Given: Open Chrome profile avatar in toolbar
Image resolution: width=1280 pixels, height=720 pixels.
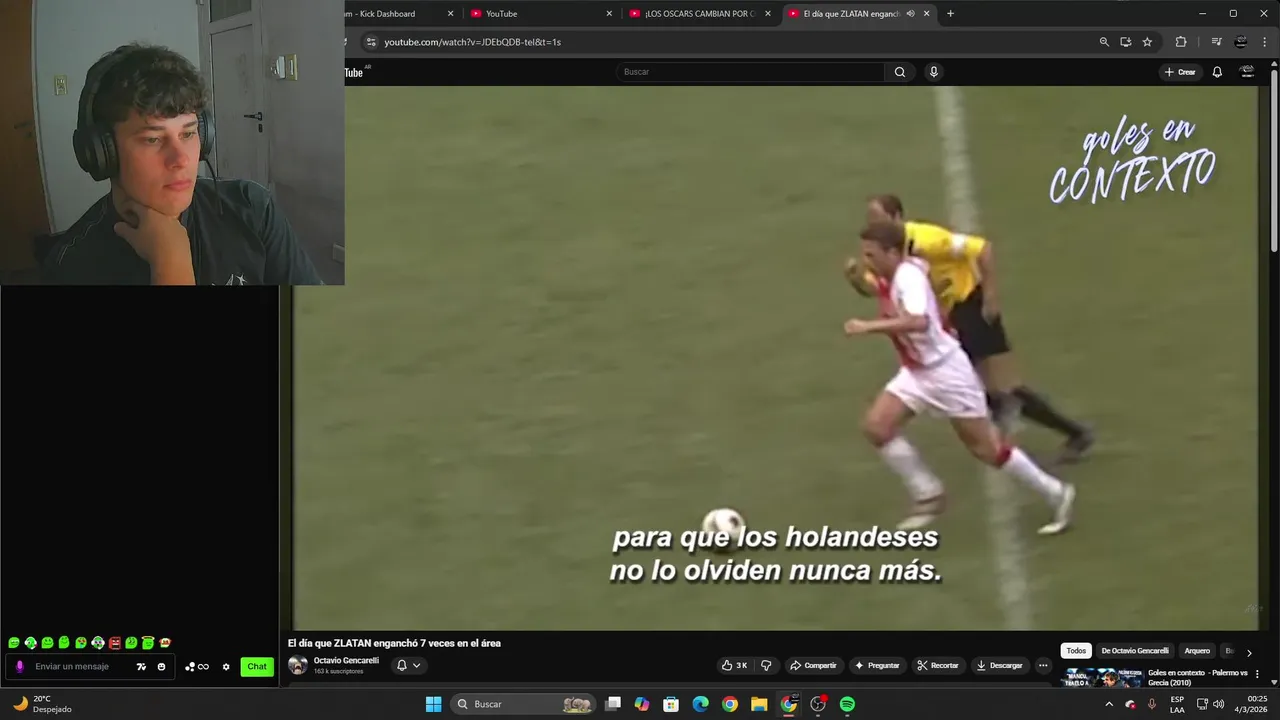Looking at the screenshot, I should [1241, 42].
